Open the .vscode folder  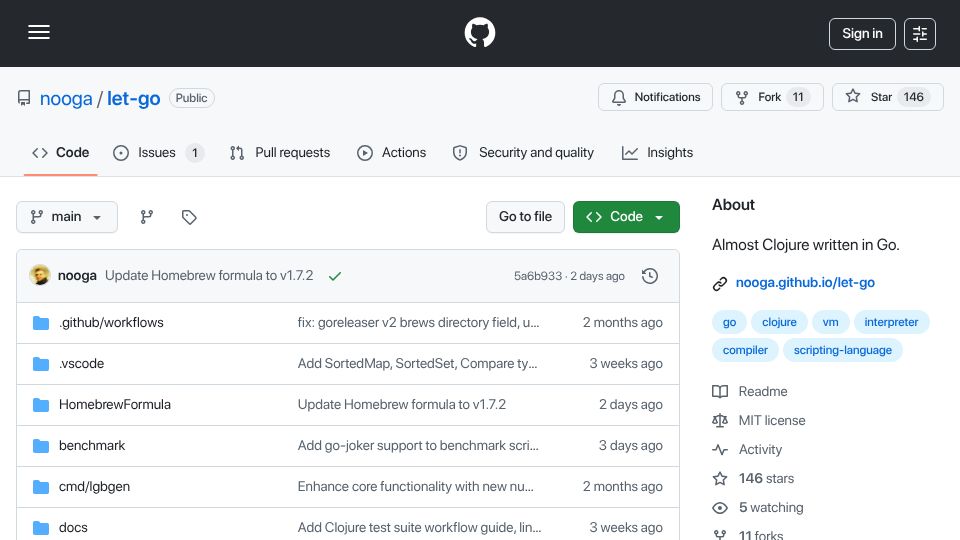pyautogui.click(x=81, y=364)
